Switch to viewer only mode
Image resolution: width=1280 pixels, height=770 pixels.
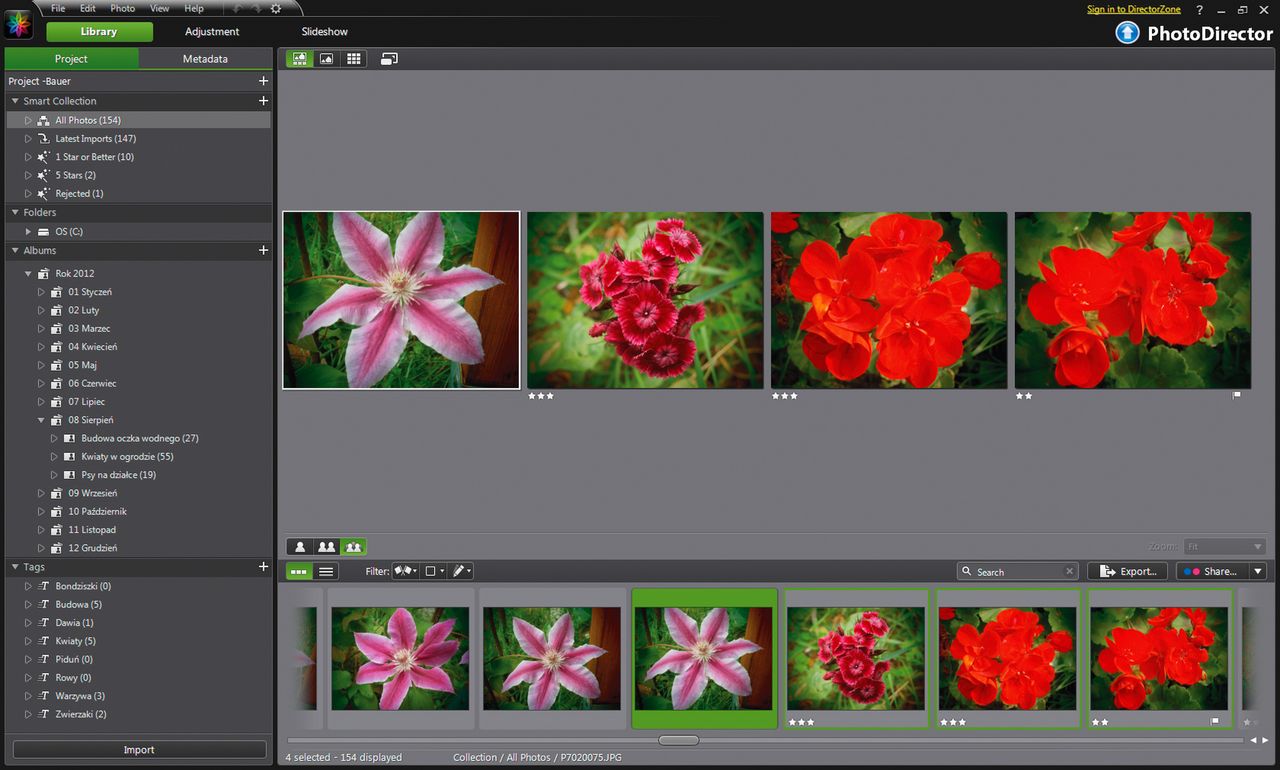point(326,59)
